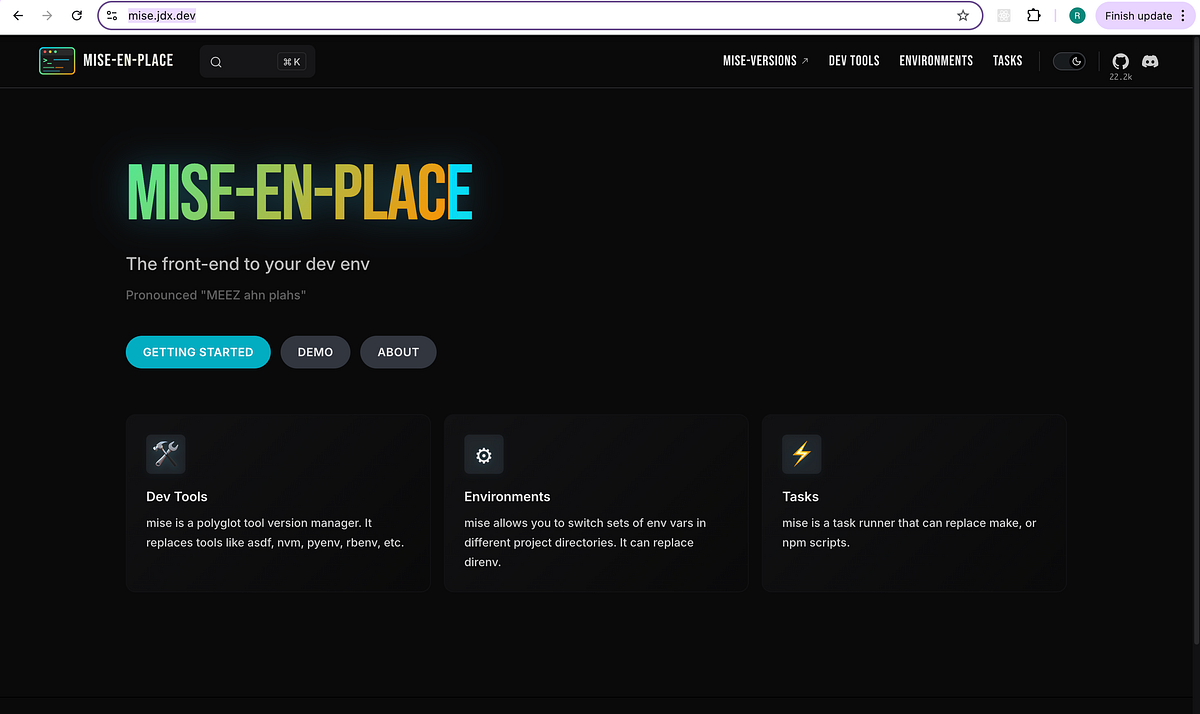This screenshot has height=714, width=1200.
Task: Open the Tasks card title
Action: (x=800, y=497)
